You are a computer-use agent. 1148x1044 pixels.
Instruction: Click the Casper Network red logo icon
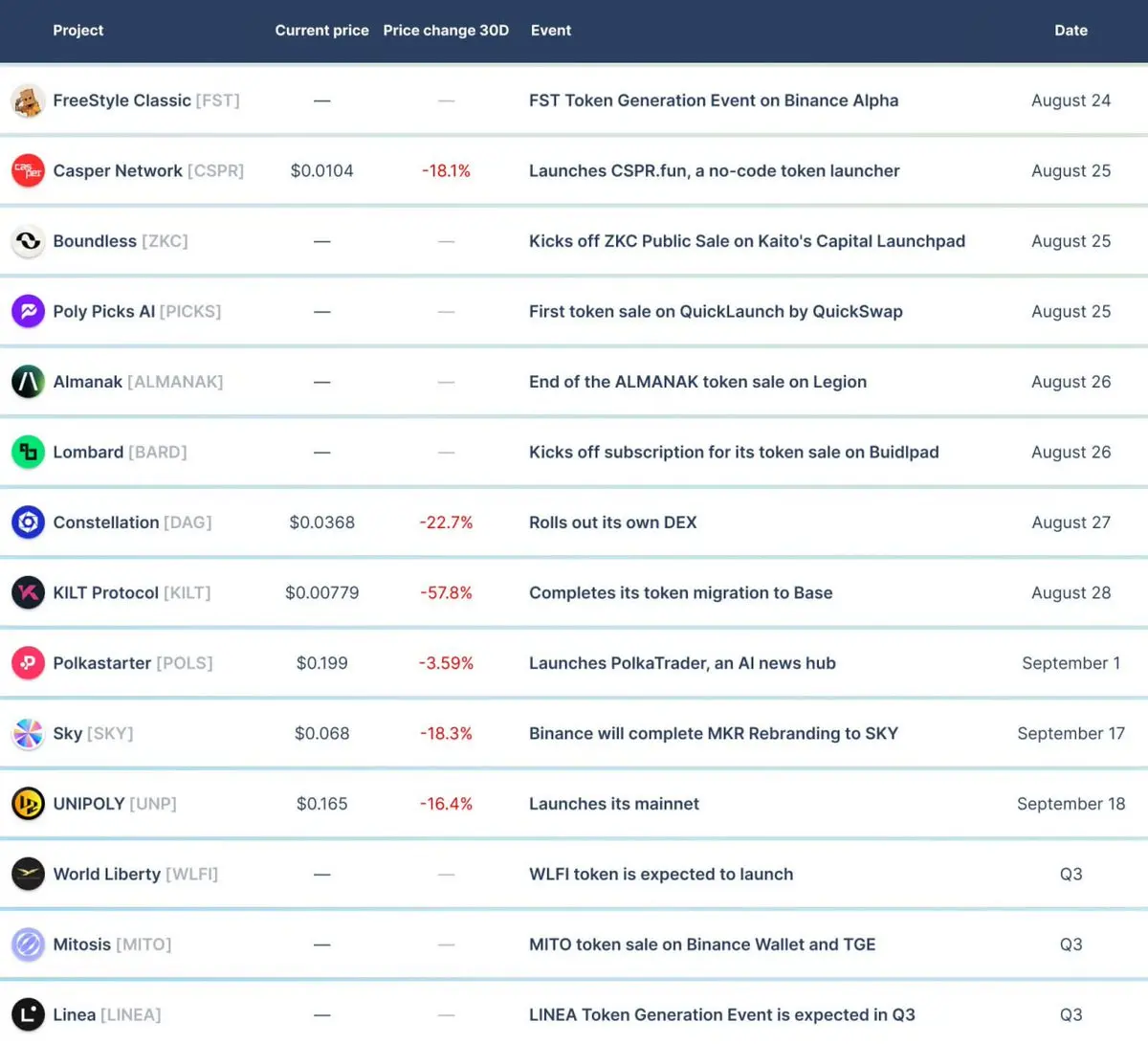(x=28, y=171)
